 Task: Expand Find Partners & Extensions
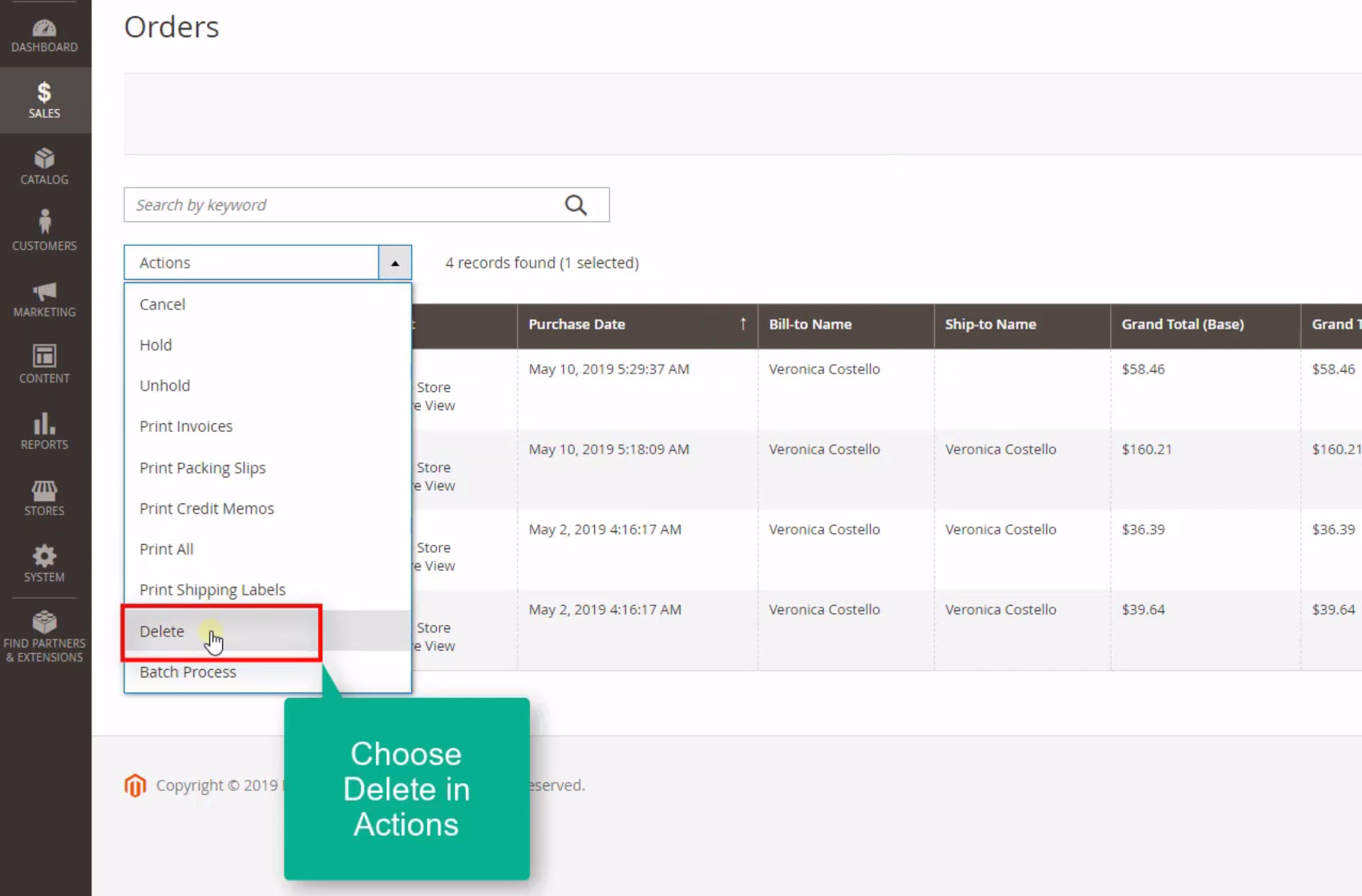(44, 636)
